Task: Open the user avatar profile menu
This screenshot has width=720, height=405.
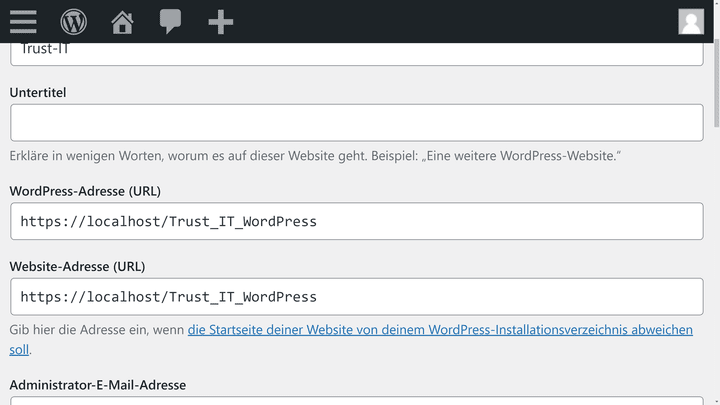Action: 691,22
